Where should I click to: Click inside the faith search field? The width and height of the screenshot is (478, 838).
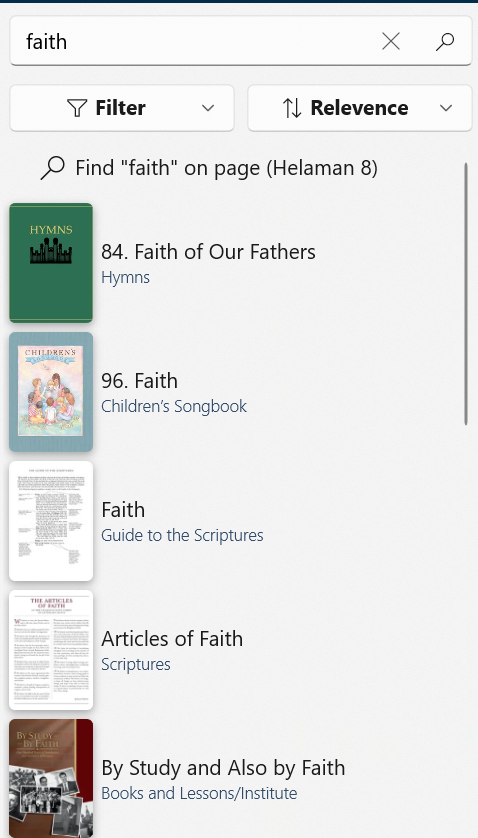(192, 41)
